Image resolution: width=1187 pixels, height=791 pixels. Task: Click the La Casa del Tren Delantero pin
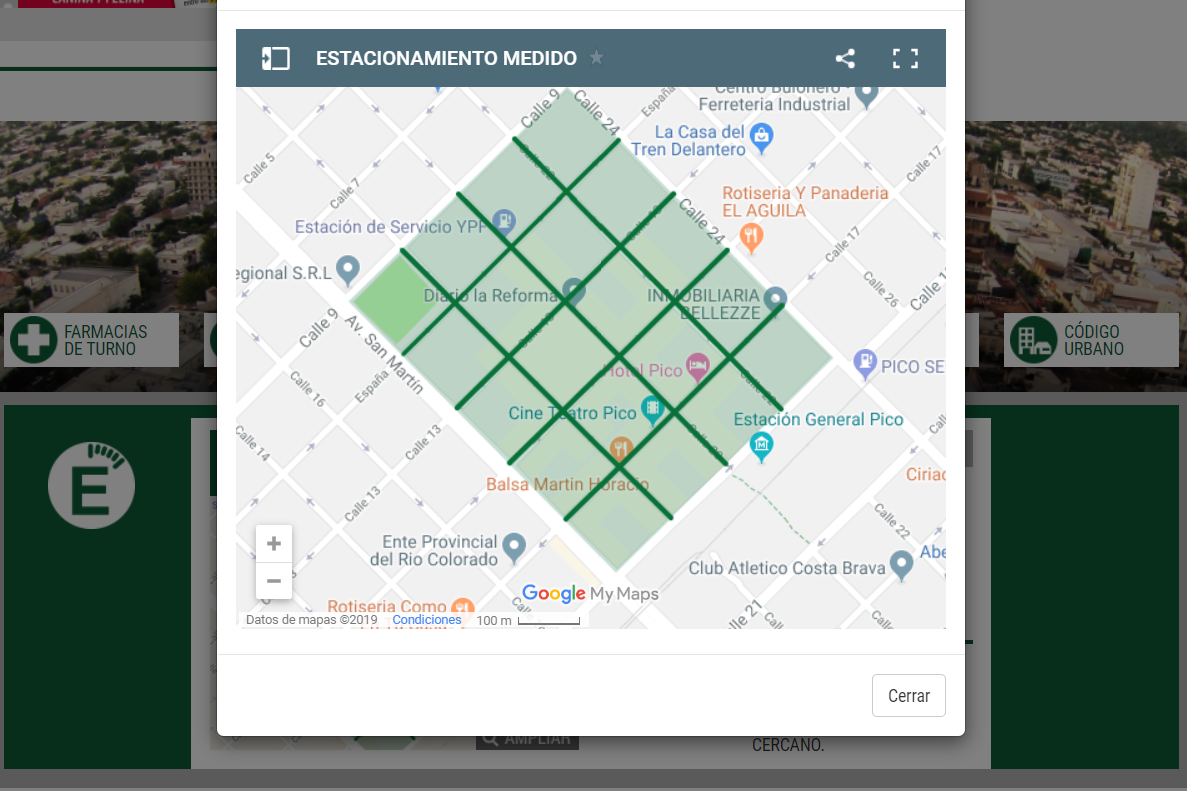click(x=762, y=139)
